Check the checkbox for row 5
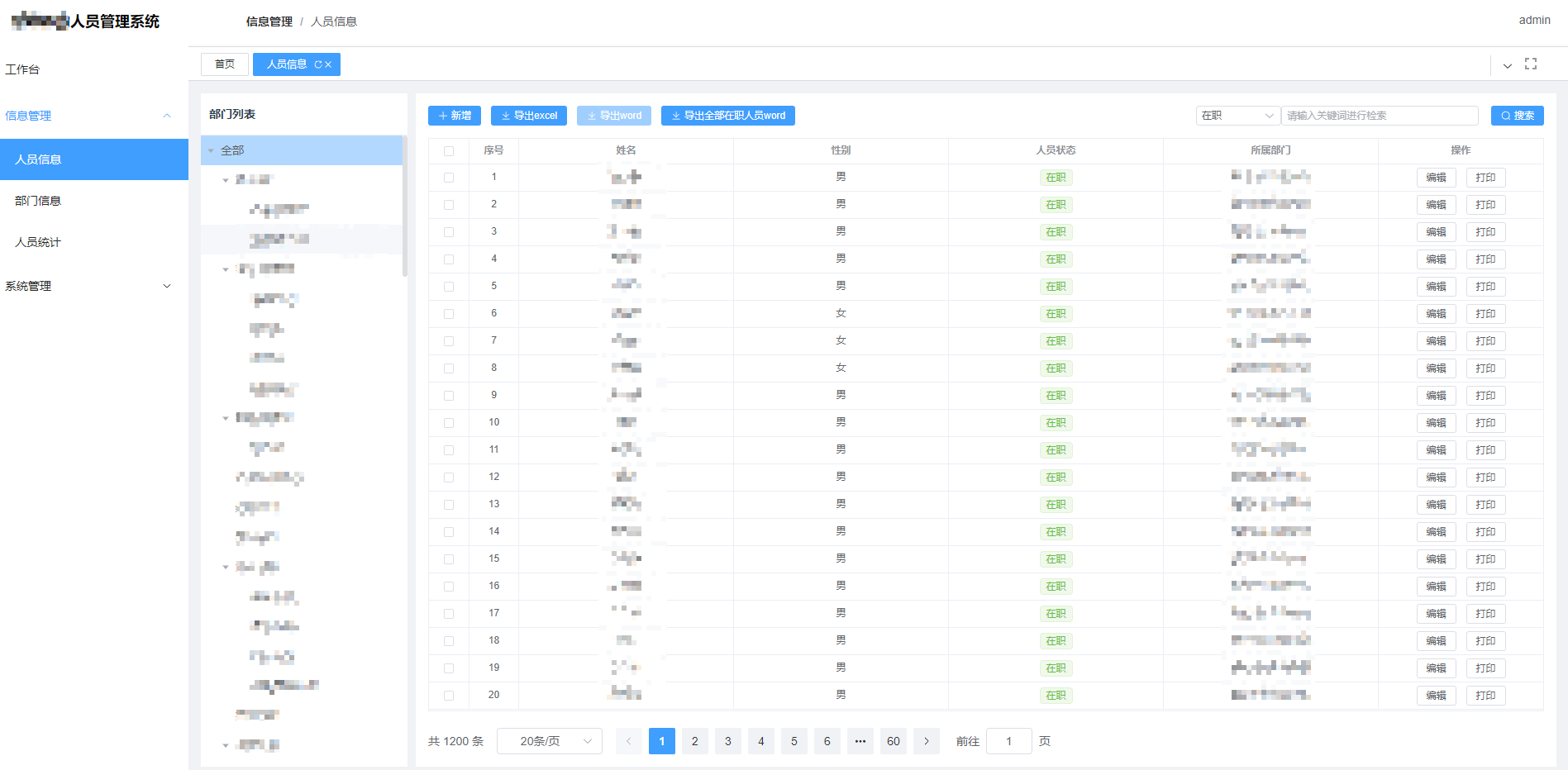Screen dimensions: 1568x770 (449, 287)
